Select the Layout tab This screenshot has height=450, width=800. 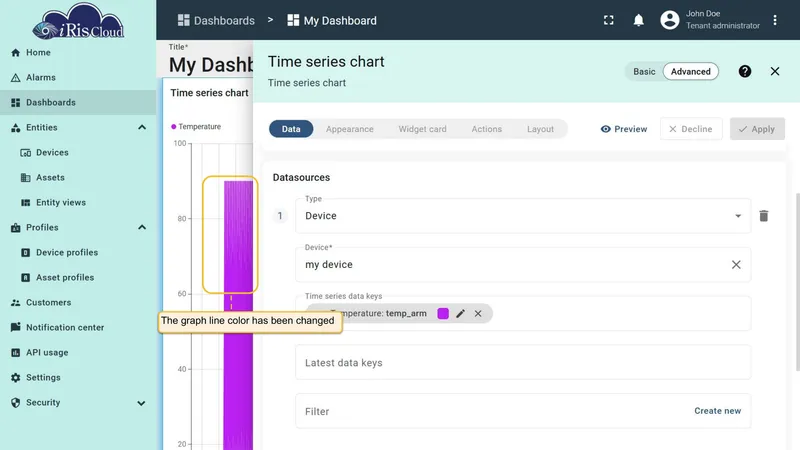tap(540, 129)
